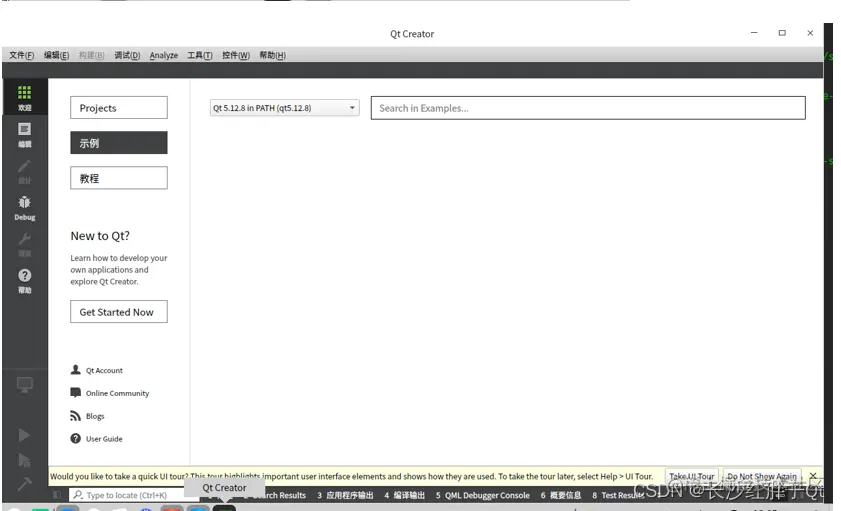This screenshot has width=841, height=511.
Task: Open the 帮助(H) menu
Action: [272, 55]
